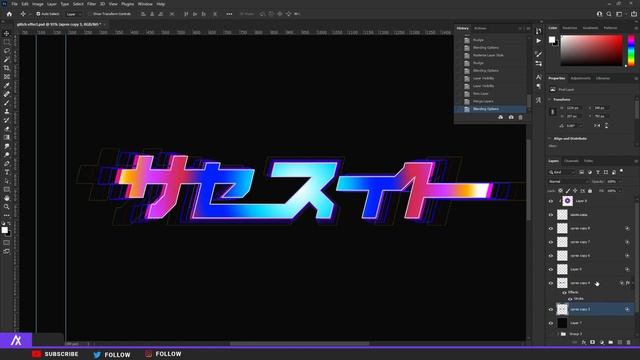The width and height of the screenshot is (640, 360).
Task: Select the Crop tool
Action: point(7,68)
